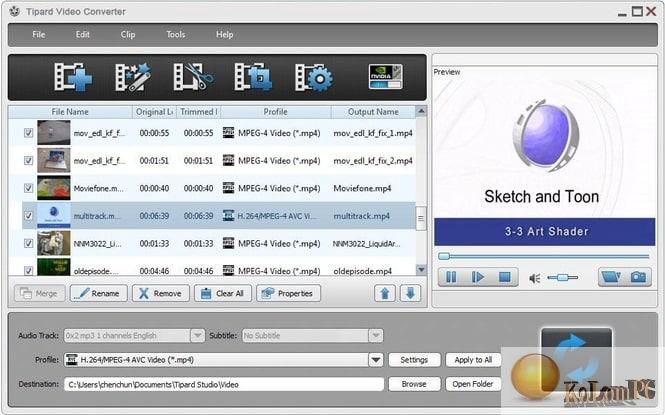Open the File menu

pyautogui.click(x=39, y=34)
